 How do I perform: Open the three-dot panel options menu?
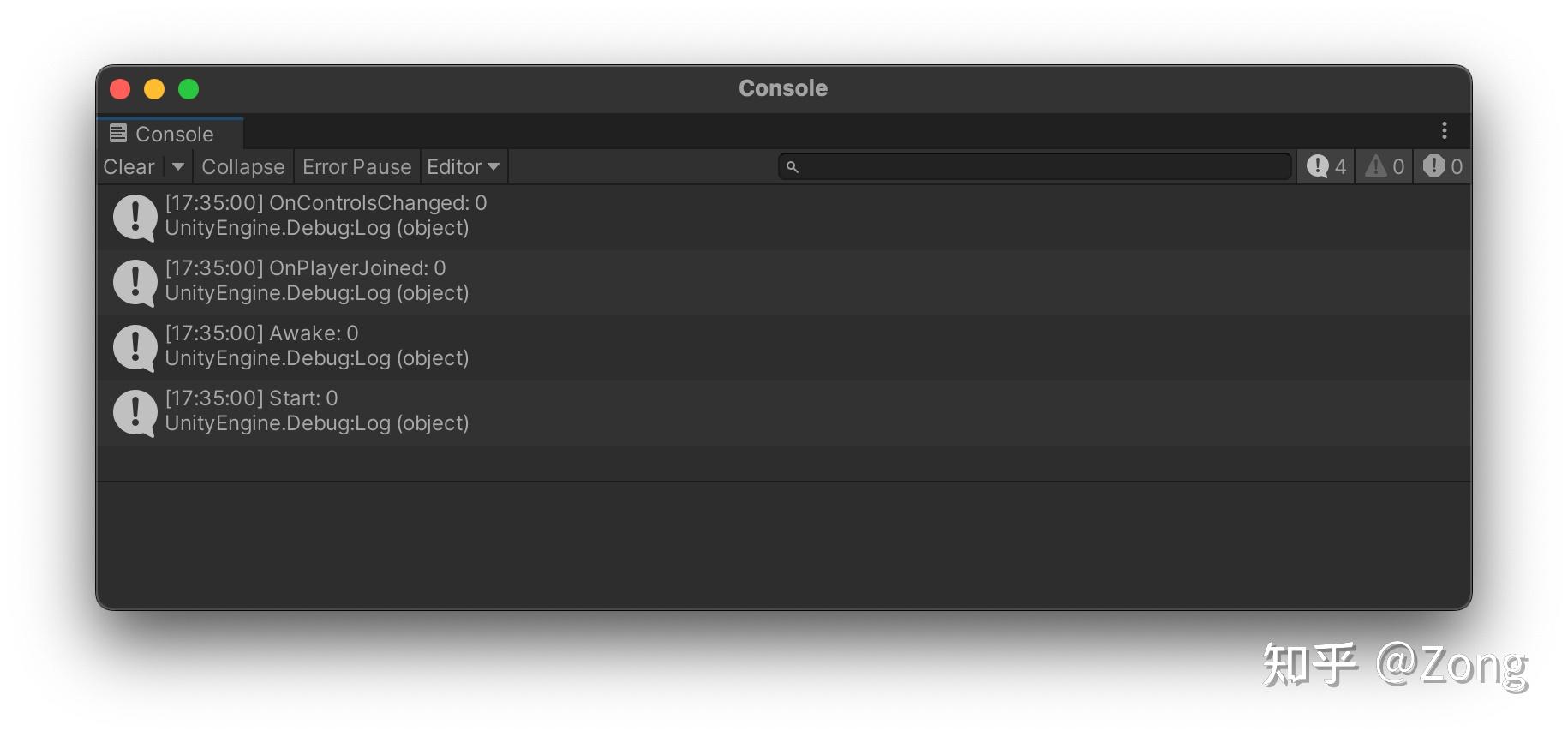click(1445, 130)
